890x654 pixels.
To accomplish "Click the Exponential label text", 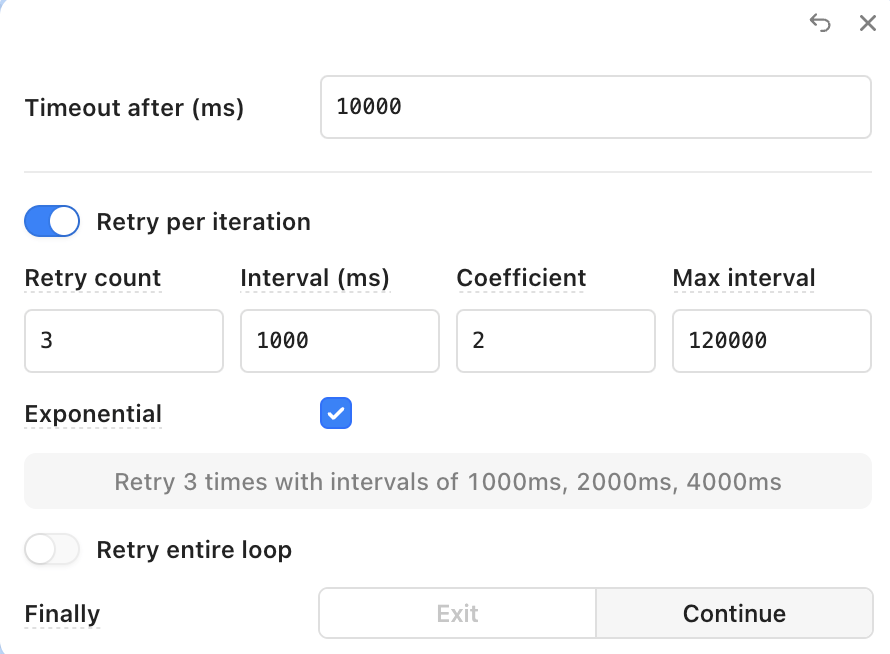I will click(93, 414).
